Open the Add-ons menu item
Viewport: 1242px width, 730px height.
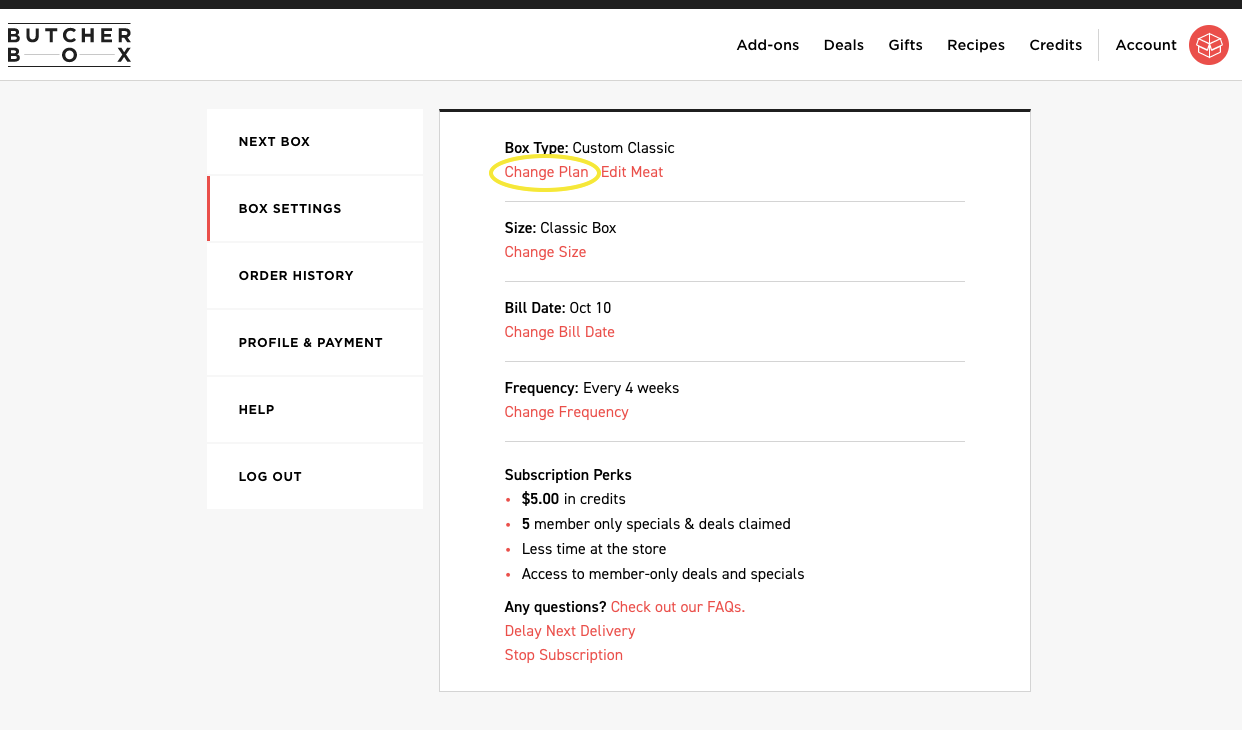point(767,45)
